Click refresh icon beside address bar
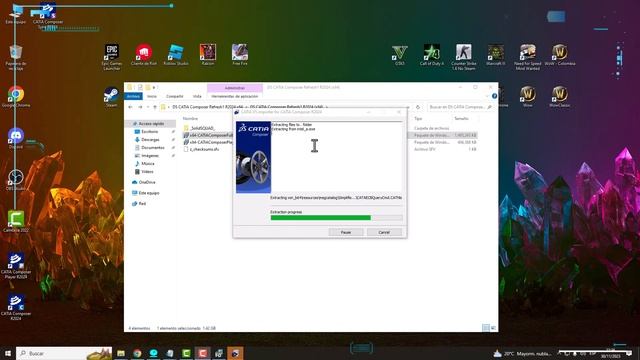Screen dimensions: 640x360 coord(418,107)
